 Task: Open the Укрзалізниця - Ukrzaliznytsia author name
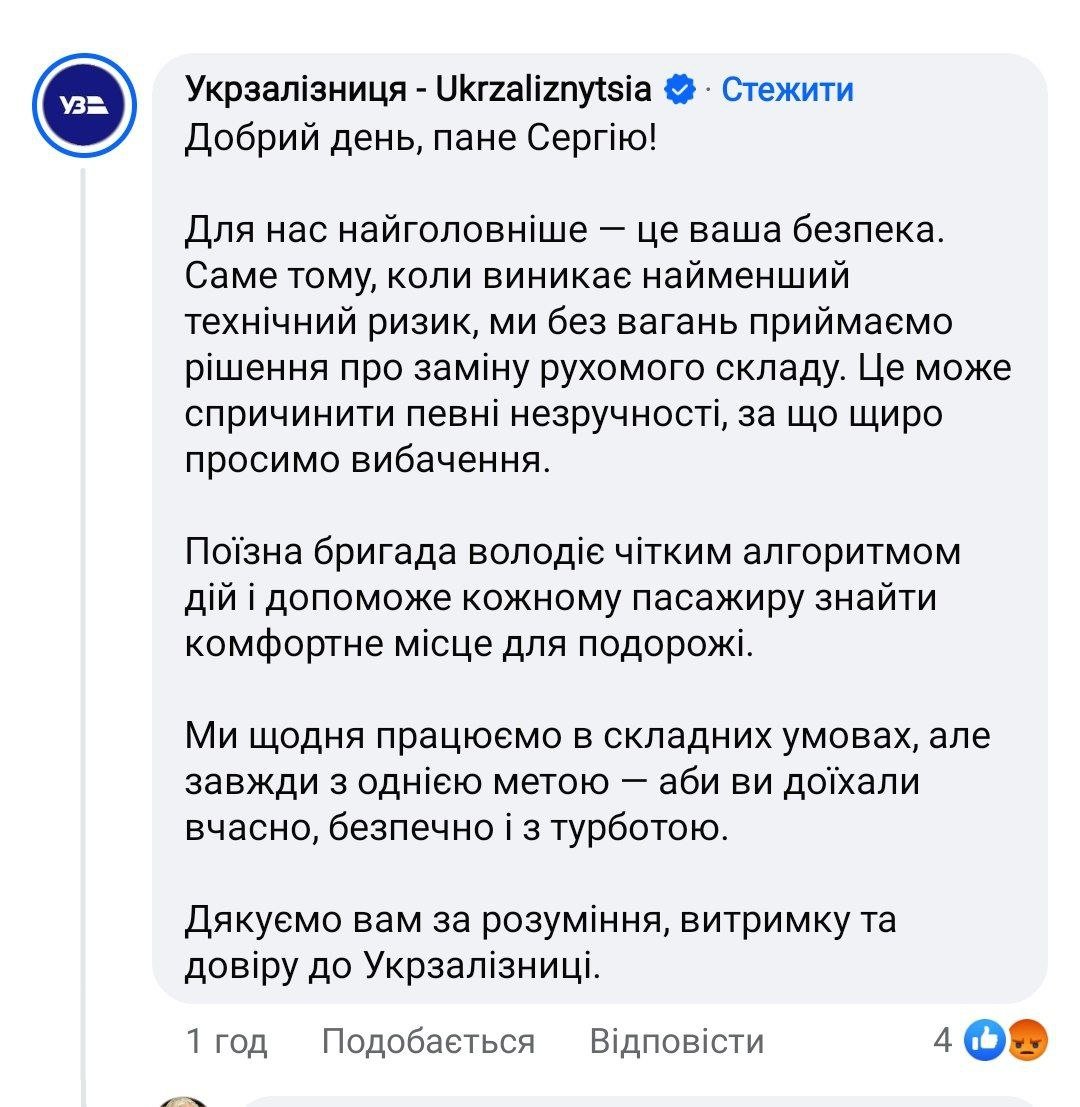(x=418, y=90)
